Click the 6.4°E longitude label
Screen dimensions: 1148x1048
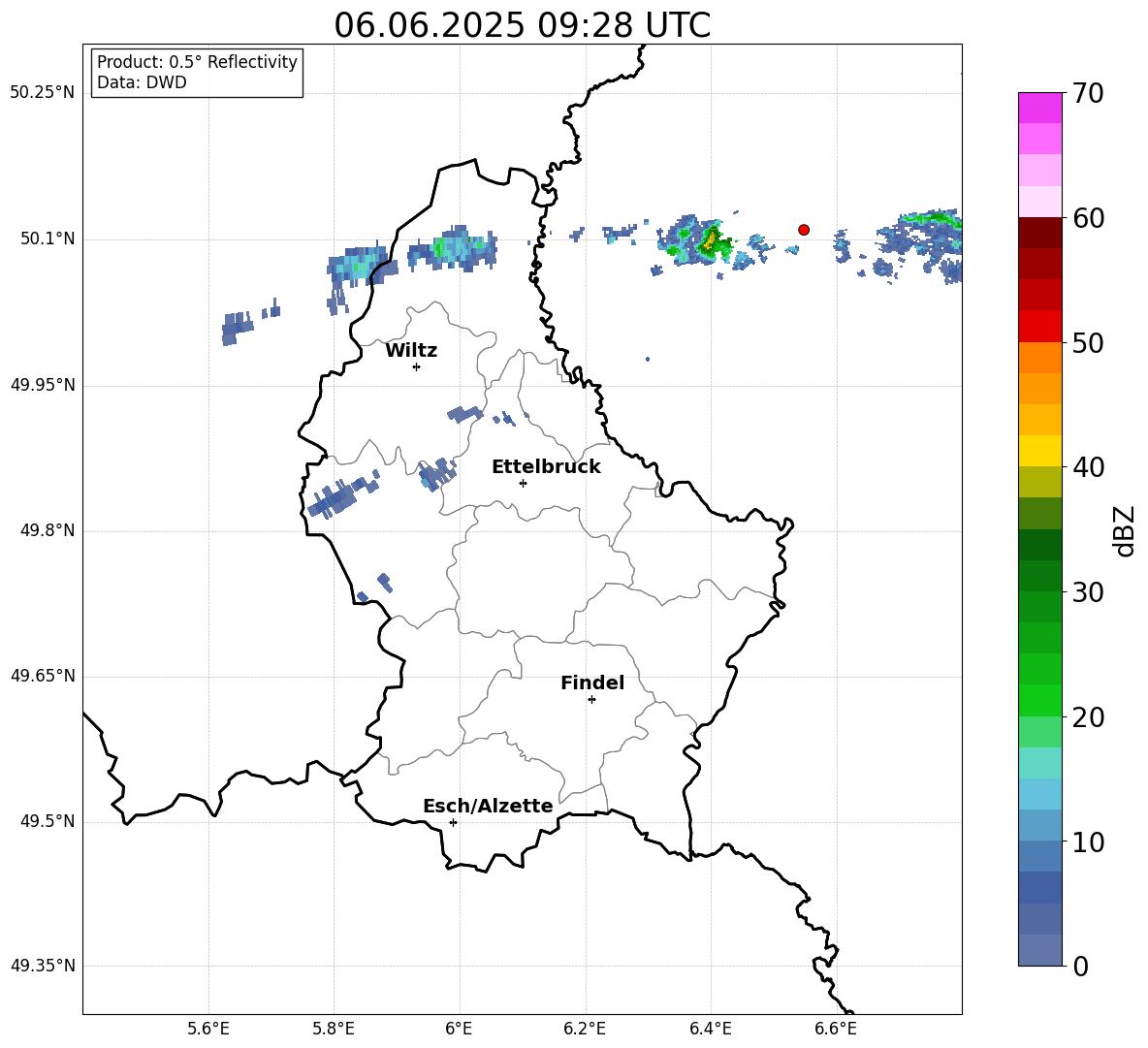pyautogui.click(x=710, y=1029)
